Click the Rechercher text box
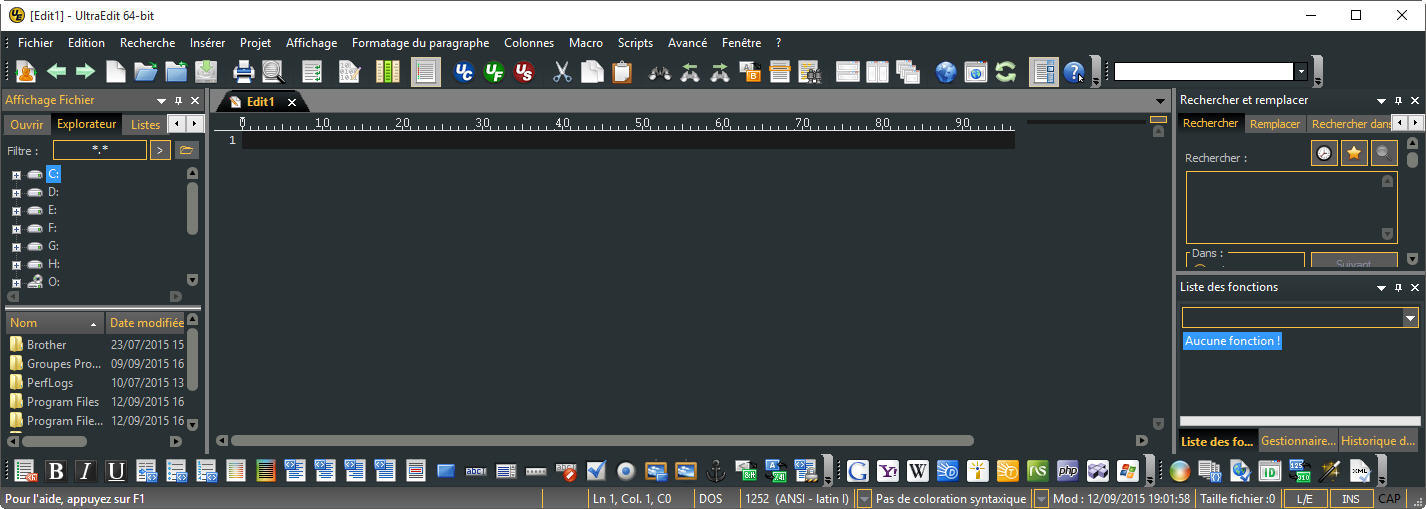 [1291, 207]
